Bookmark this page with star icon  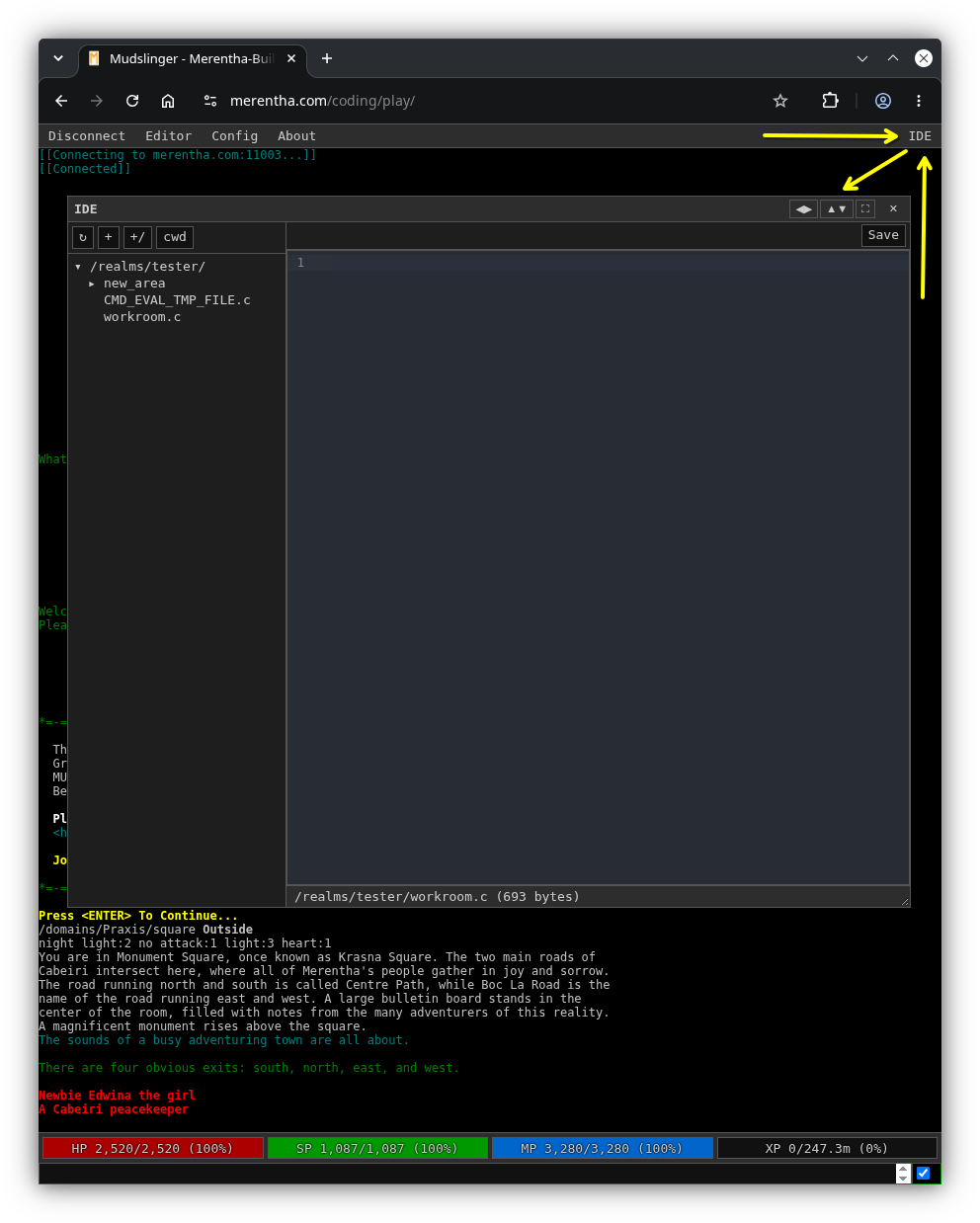tap(780, 101)
